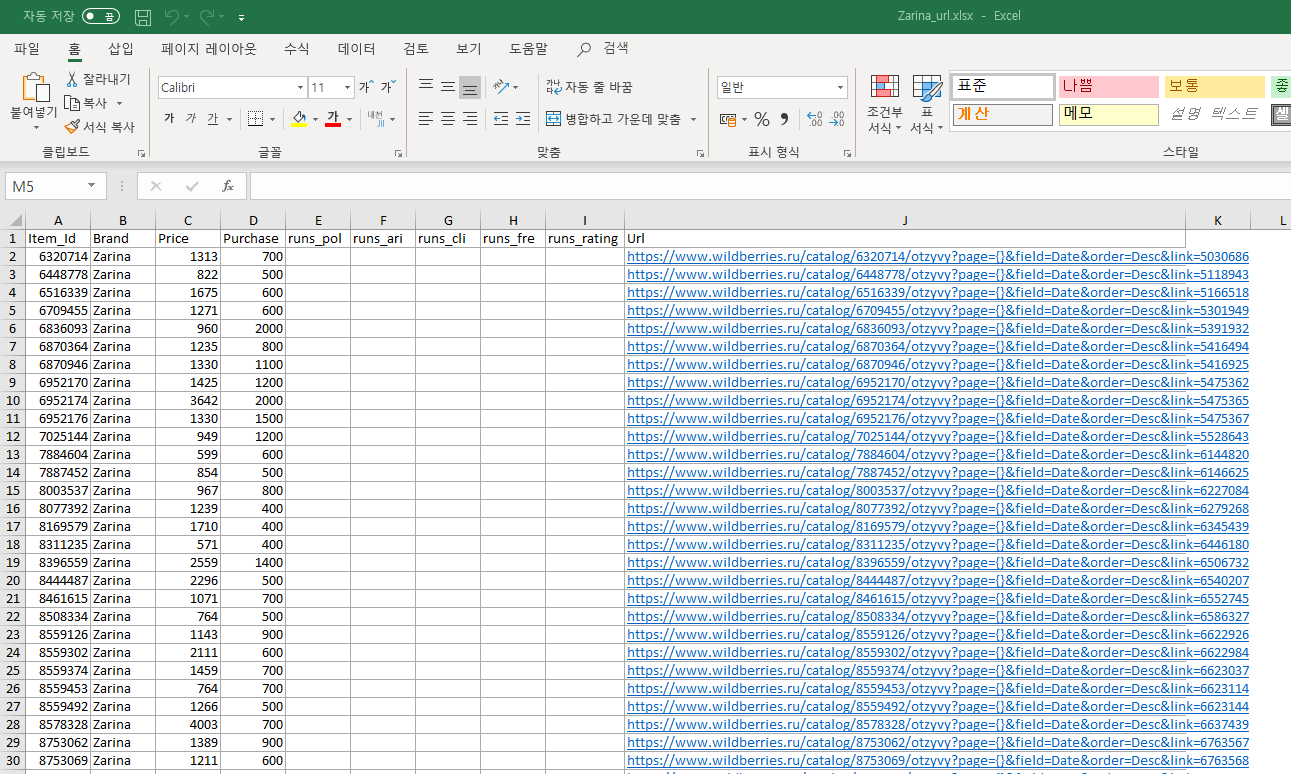The height and width of the screenshot is (774, 1291).
Task: Click align text right icon
Action: pyautogui.click(x=470, y=119)
